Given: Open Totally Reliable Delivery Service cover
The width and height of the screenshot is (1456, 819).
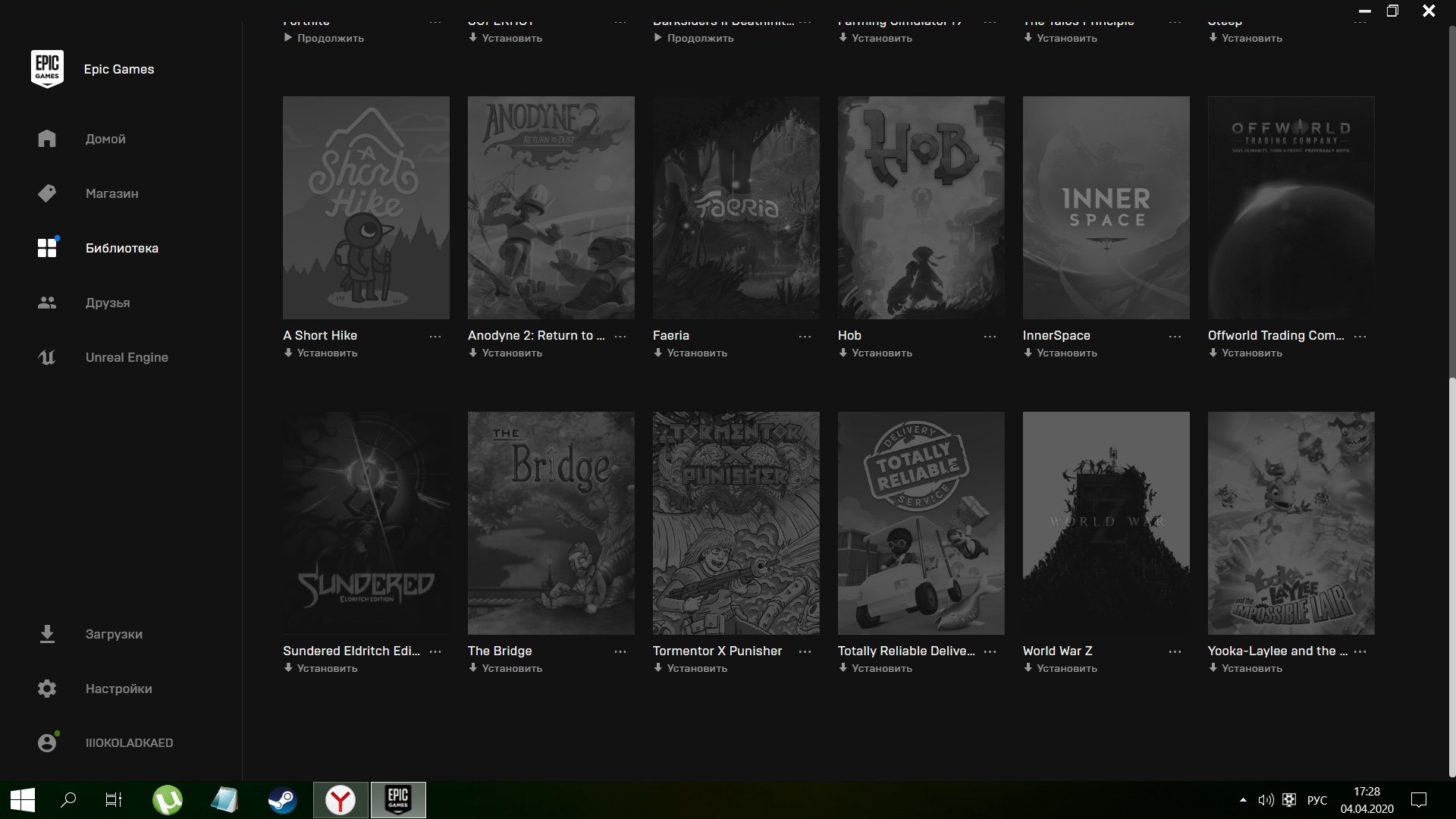Looking at the screenshot, I should (x=921, y=523).
